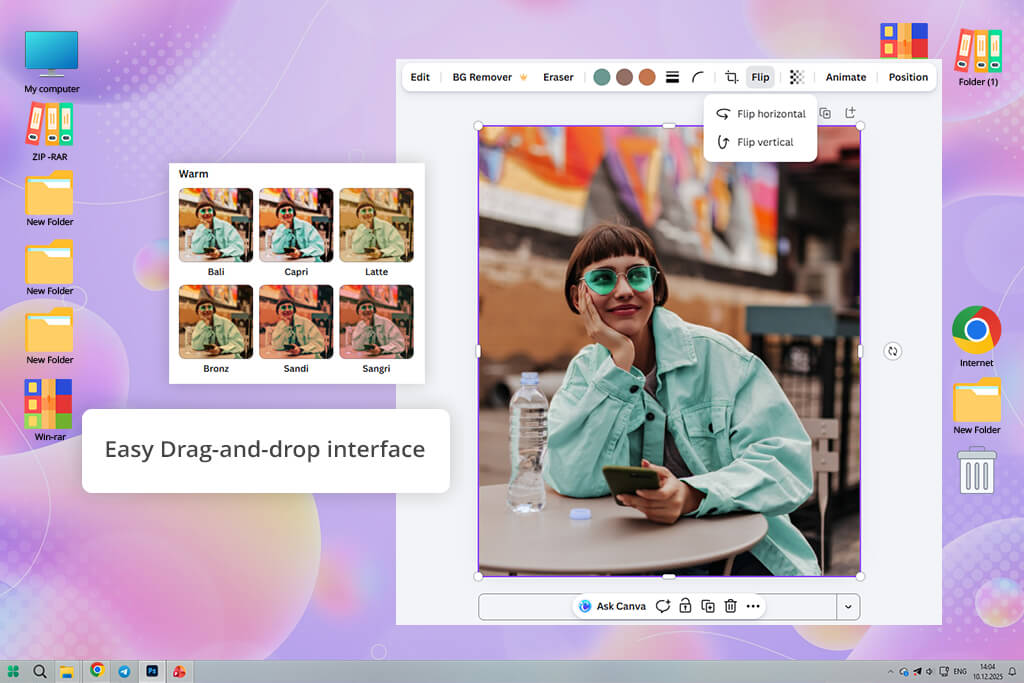Toggle the lock icon on floating toolbar
The width and height of the screenshot is (1024, 683).
685,606
